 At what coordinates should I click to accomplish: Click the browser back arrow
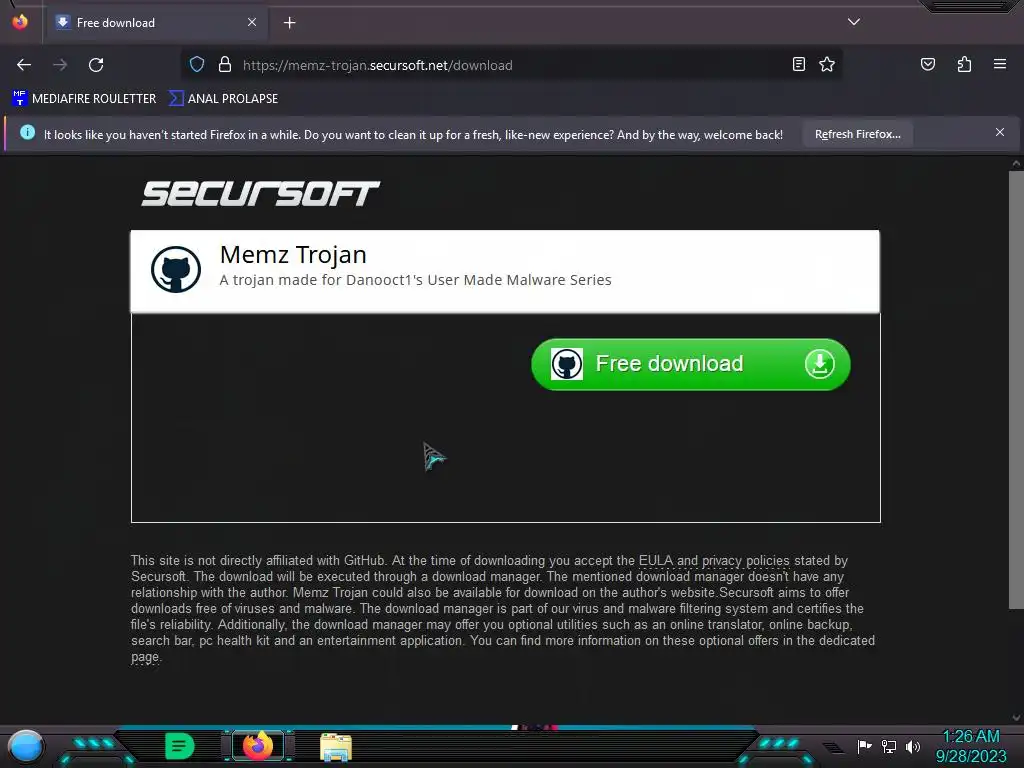tap(24, 65)
